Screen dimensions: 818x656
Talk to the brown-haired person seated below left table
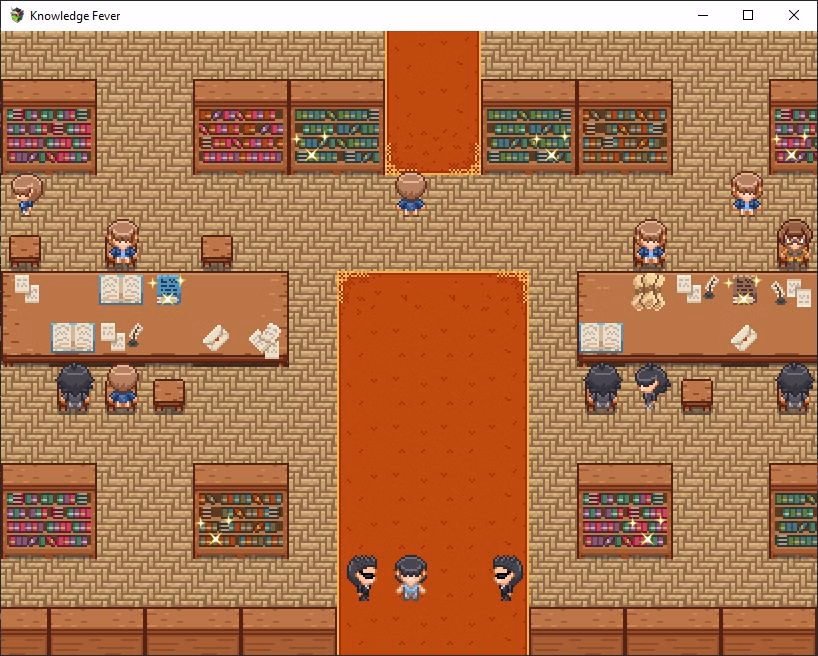(x=122, y=387)
